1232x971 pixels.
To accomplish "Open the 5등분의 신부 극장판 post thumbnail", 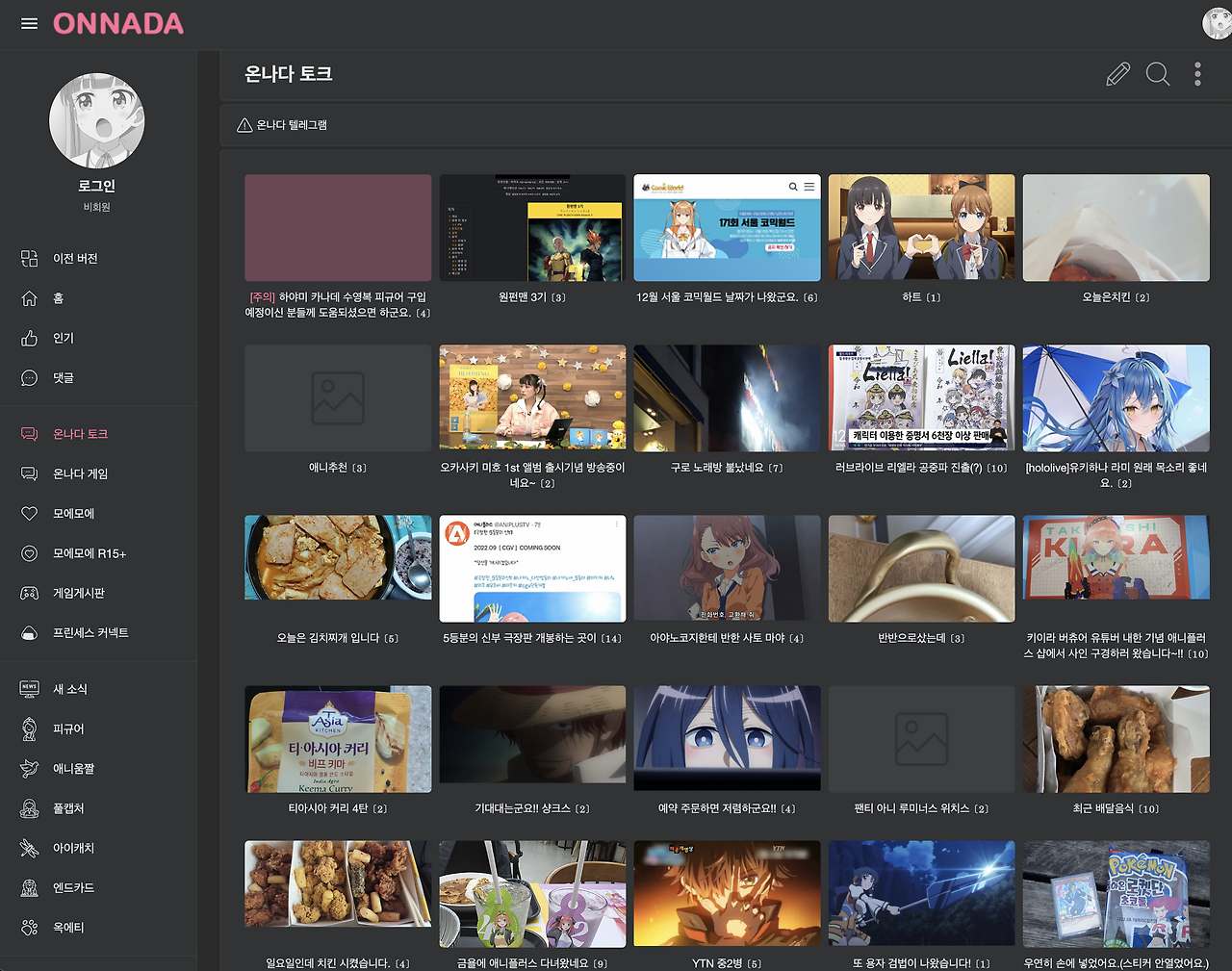I will (532, 569).
